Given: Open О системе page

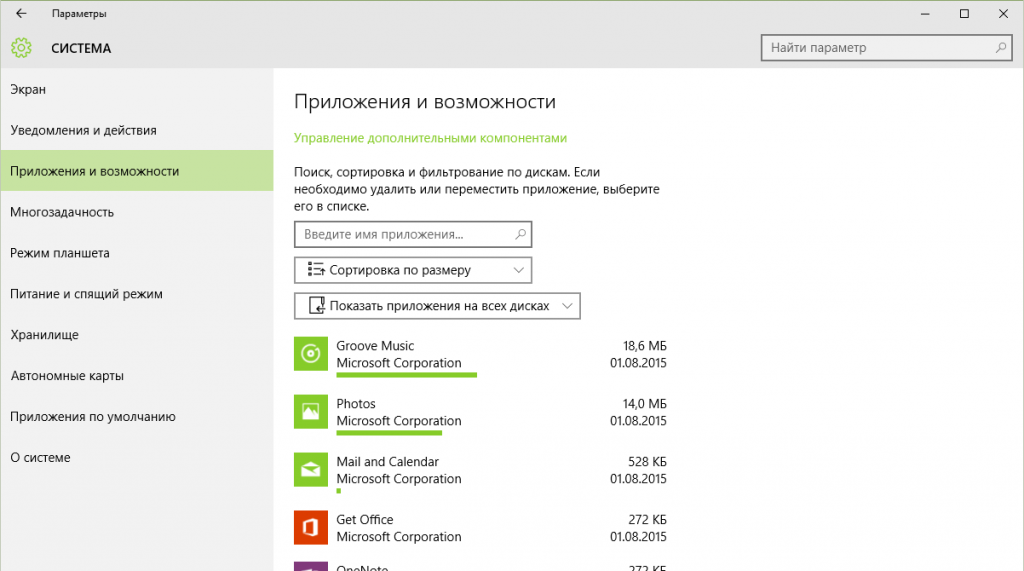Looking at the screenshot, I should pos(136,457).
